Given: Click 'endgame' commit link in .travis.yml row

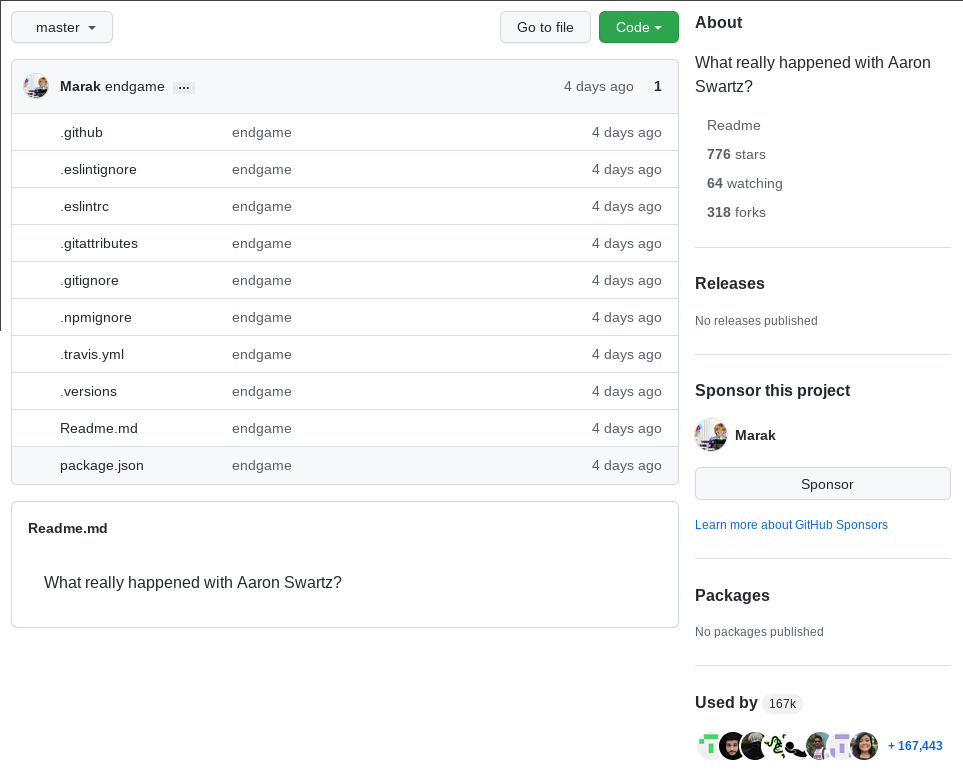Looking at the screenshot, I should point(262,354).
